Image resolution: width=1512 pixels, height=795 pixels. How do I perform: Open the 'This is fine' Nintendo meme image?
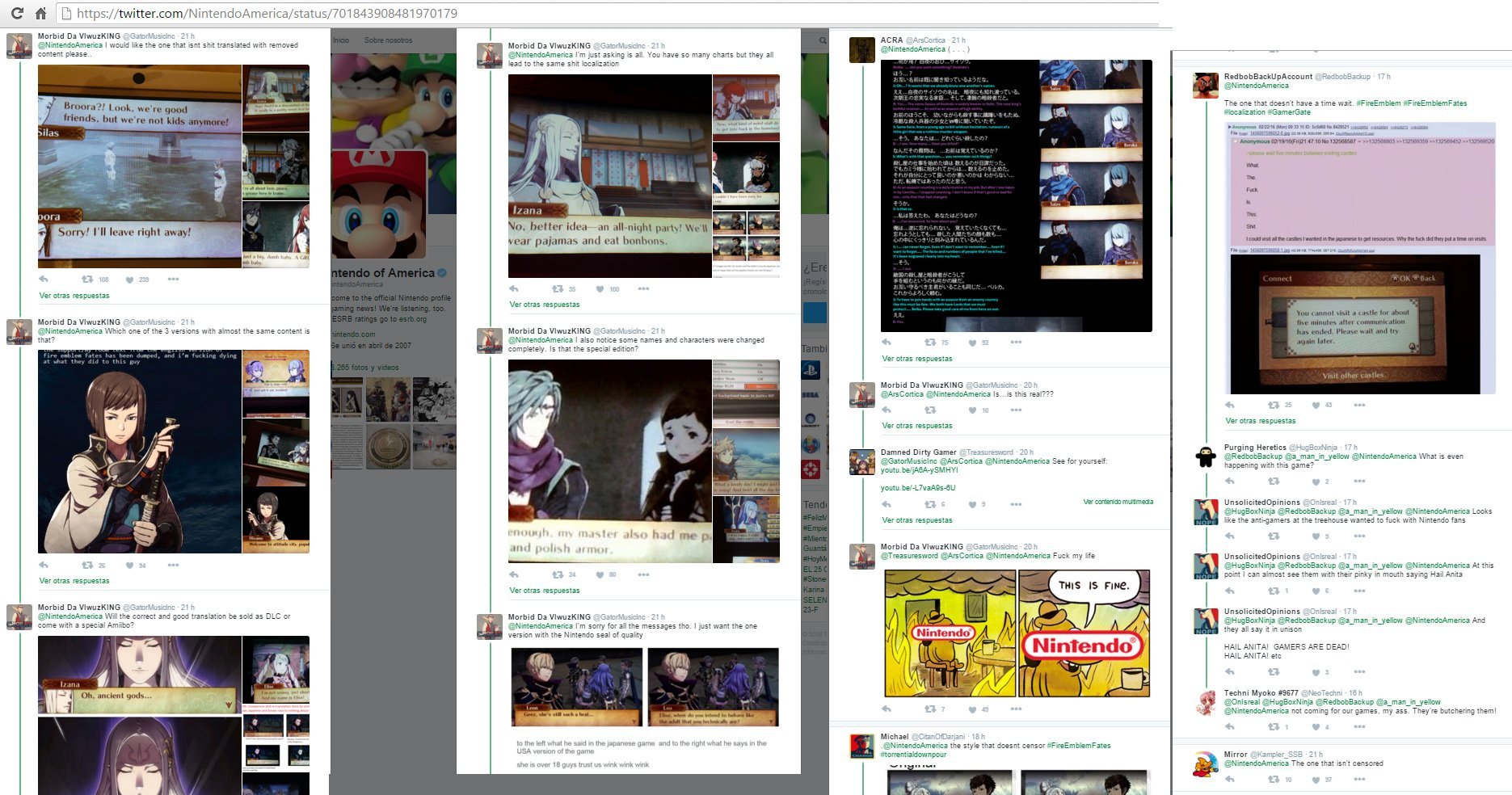(1017, 633)
